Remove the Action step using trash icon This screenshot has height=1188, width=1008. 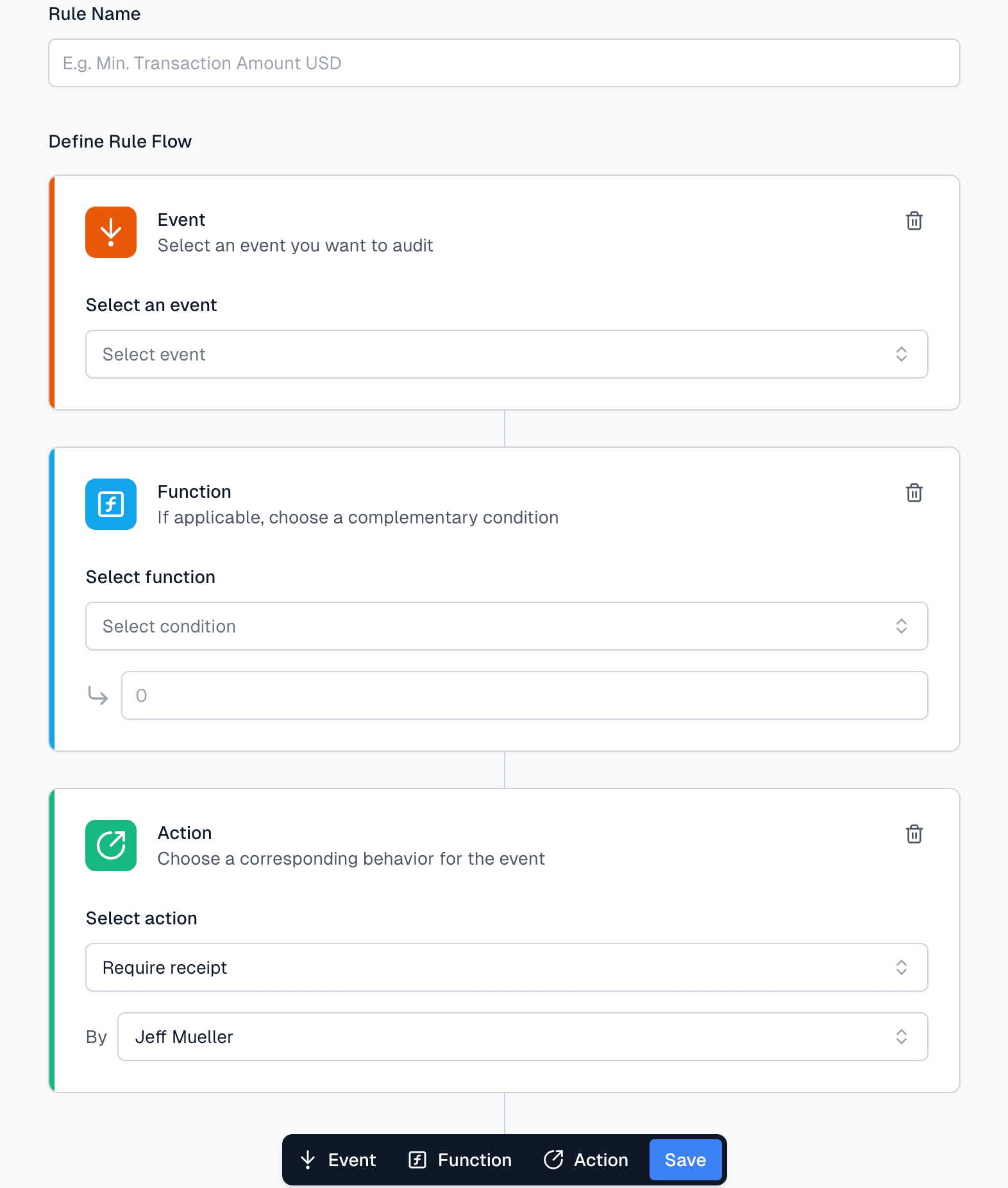[914, 834]
